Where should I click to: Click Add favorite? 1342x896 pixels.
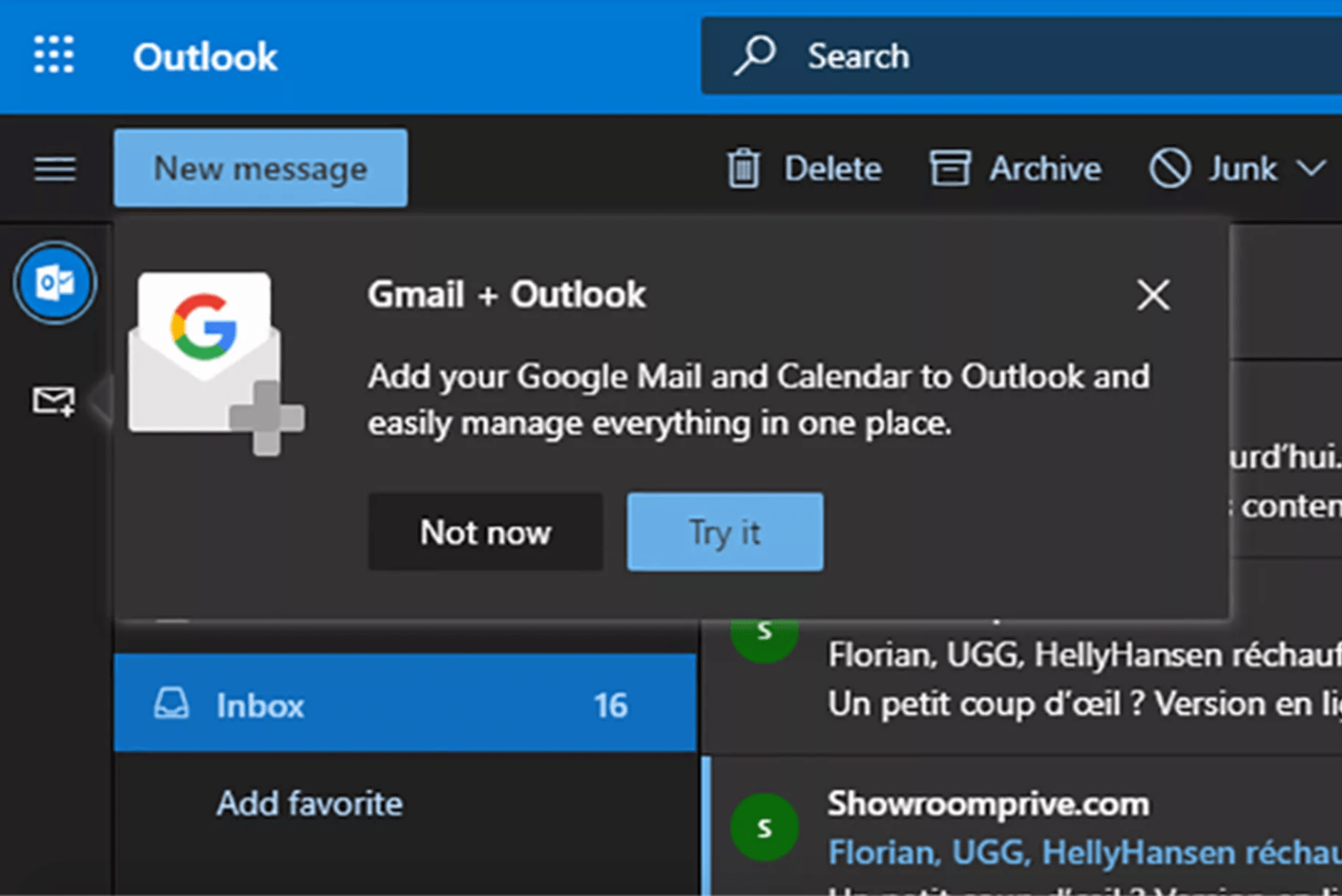(309, 803)
